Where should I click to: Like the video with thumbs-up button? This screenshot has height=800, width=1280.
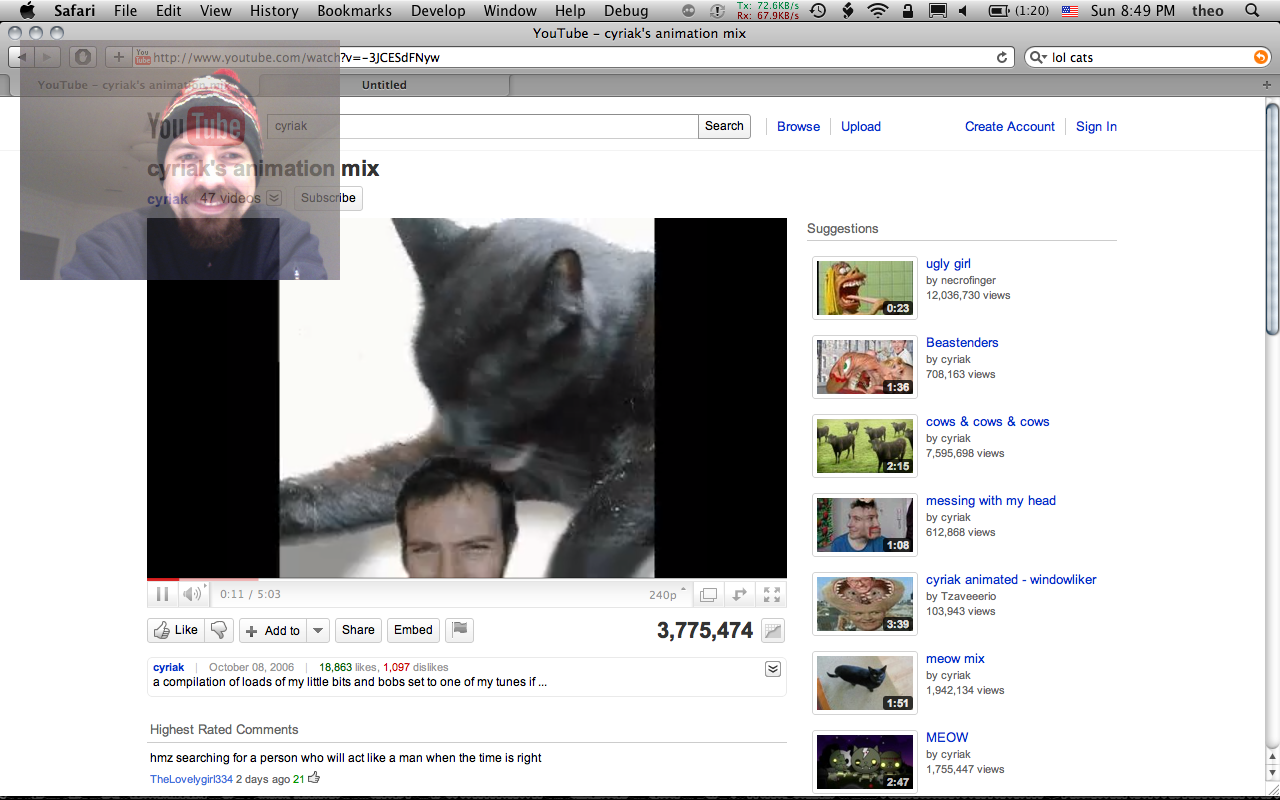point(175,630)
